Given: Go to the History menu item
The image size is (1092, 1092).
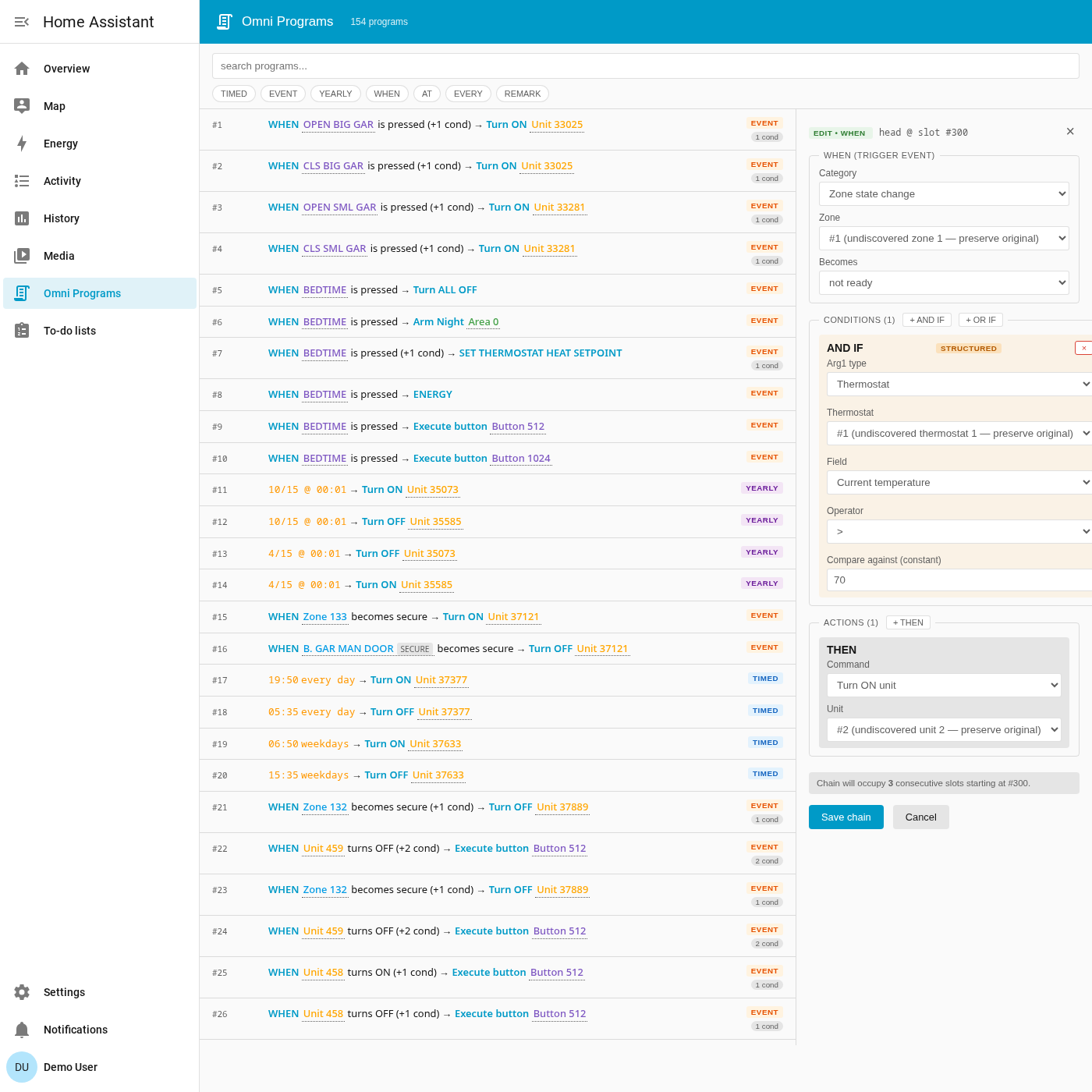Looking at the screenshot, I should (x=100, y=218).
